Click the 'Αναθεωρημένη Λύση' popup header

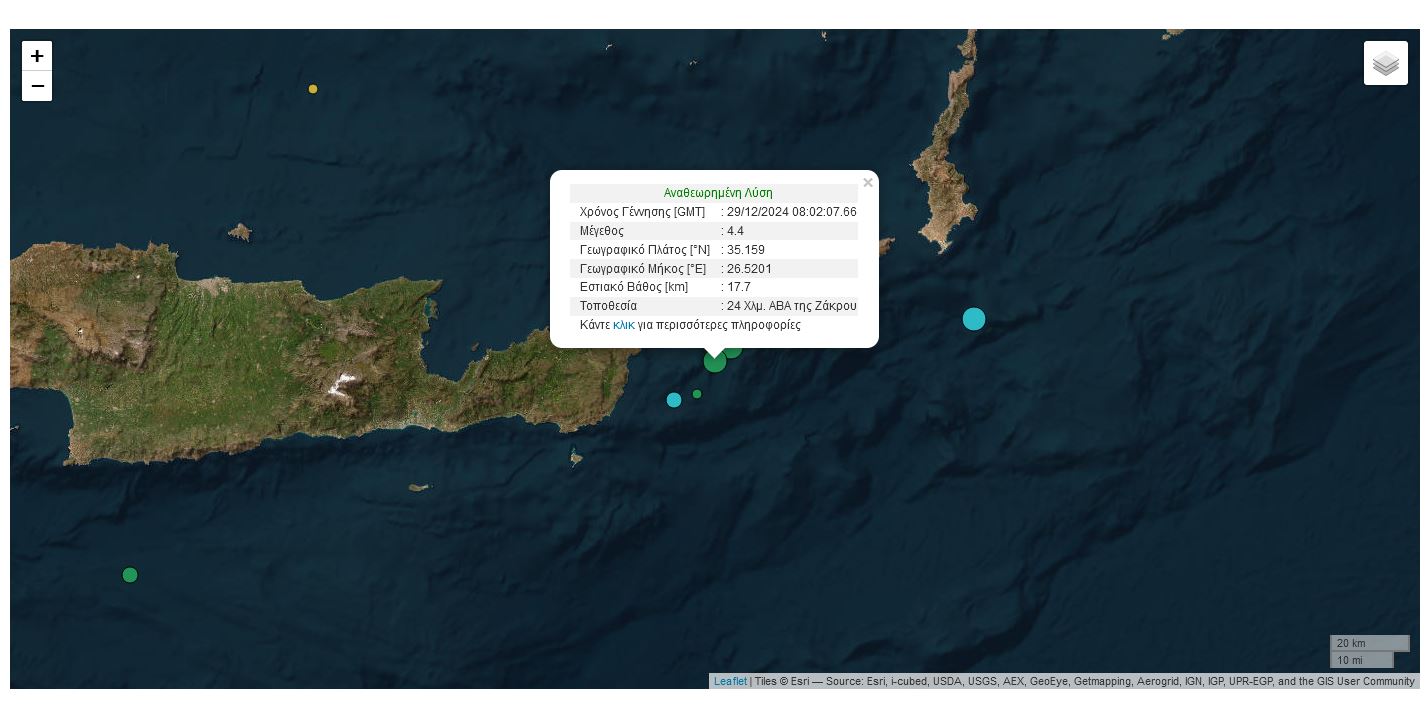[x=717, y=193]
